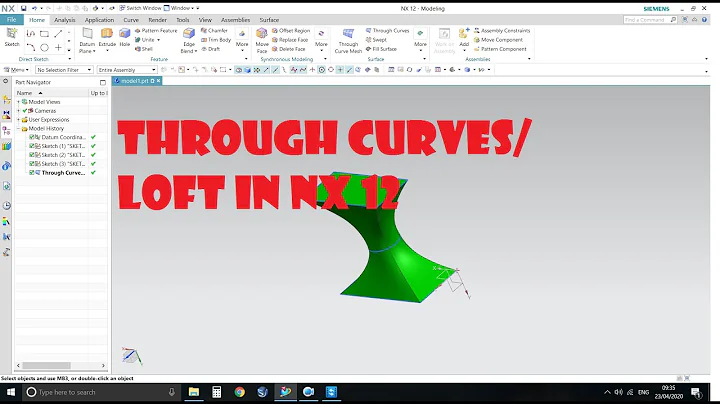This screenshot has height=404, width=720.
Task: Select Move Component command
Action: 498,39
